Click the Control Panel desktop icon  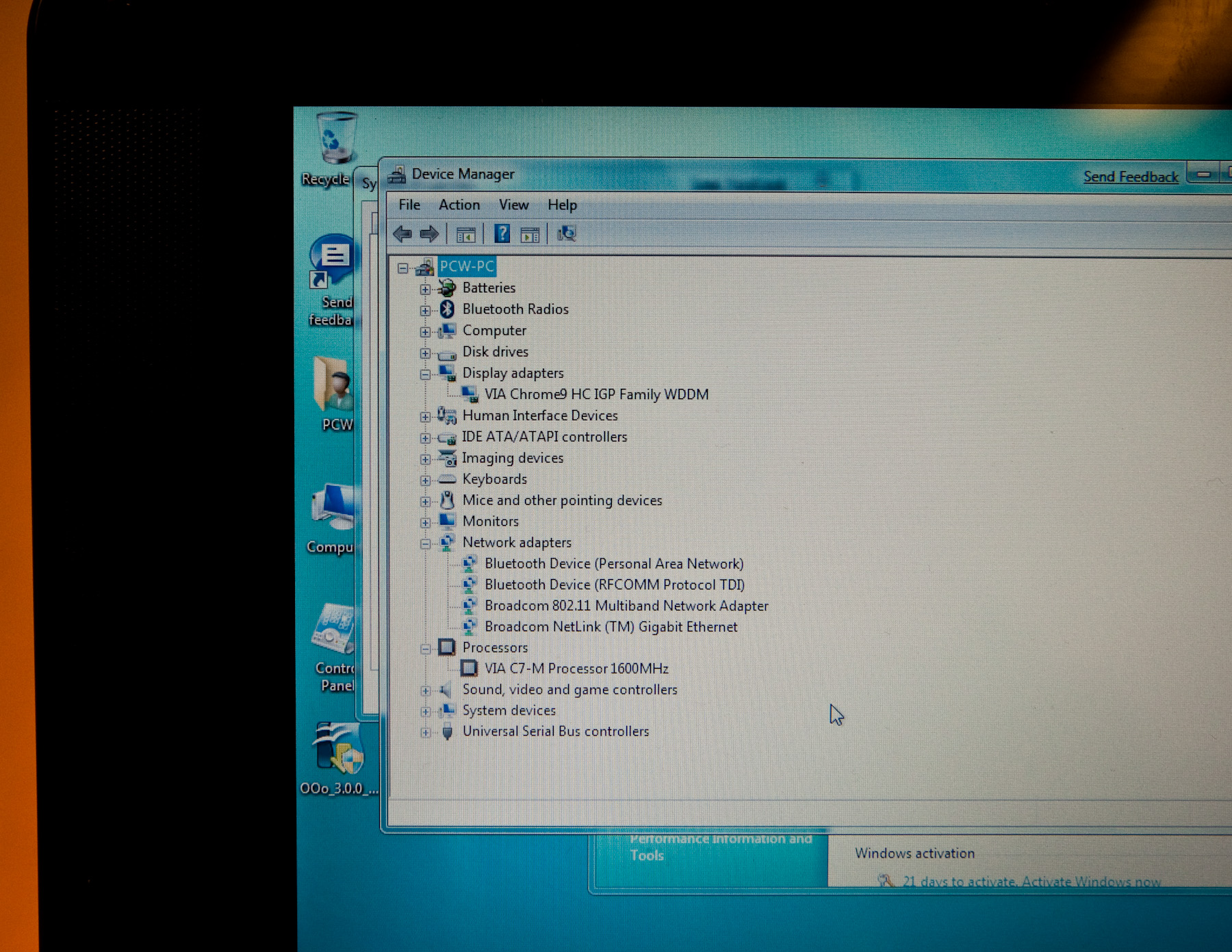pyautogui.click(x=335, y=633)
